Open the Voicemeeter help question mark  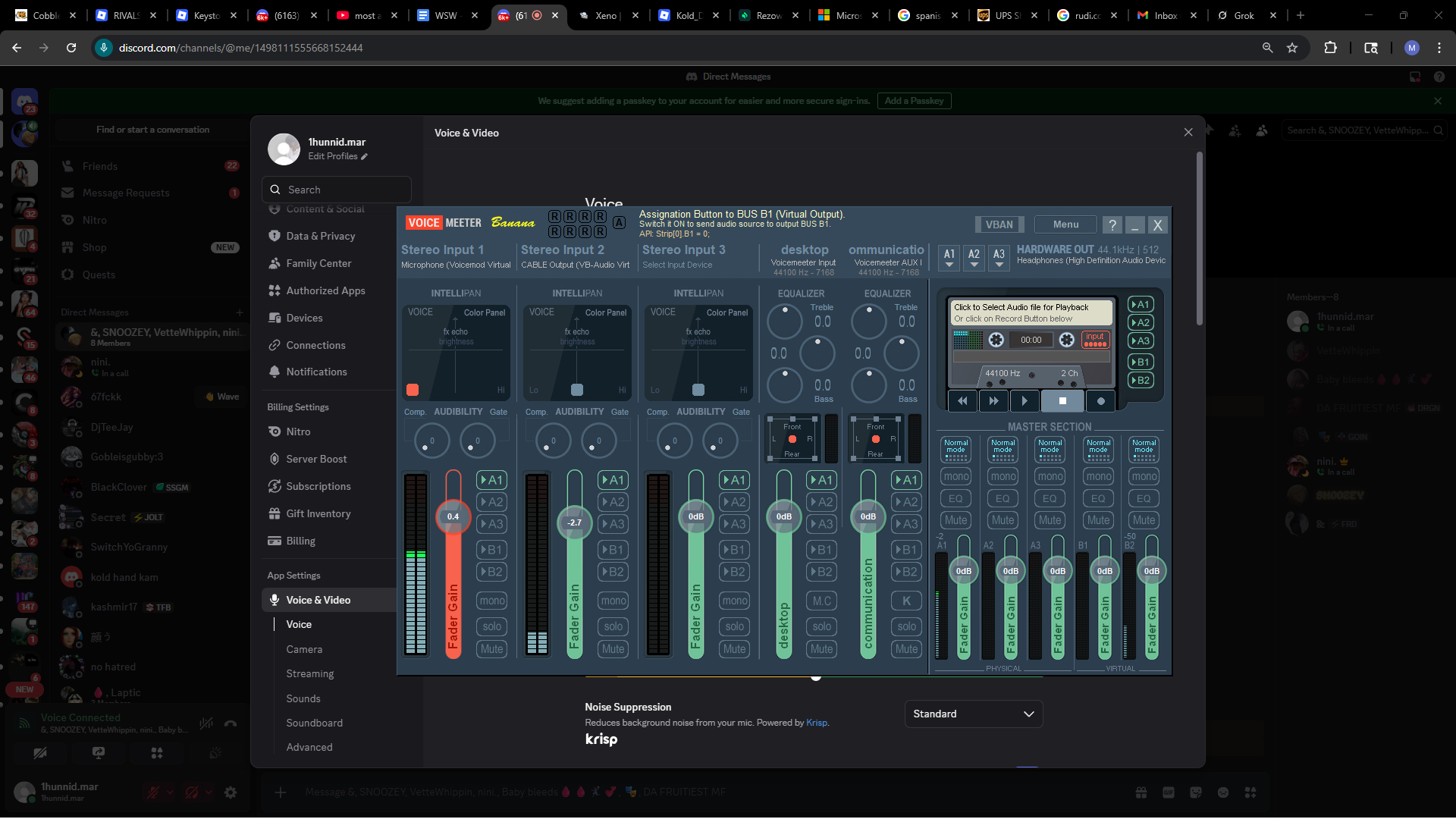[1112, 225]
